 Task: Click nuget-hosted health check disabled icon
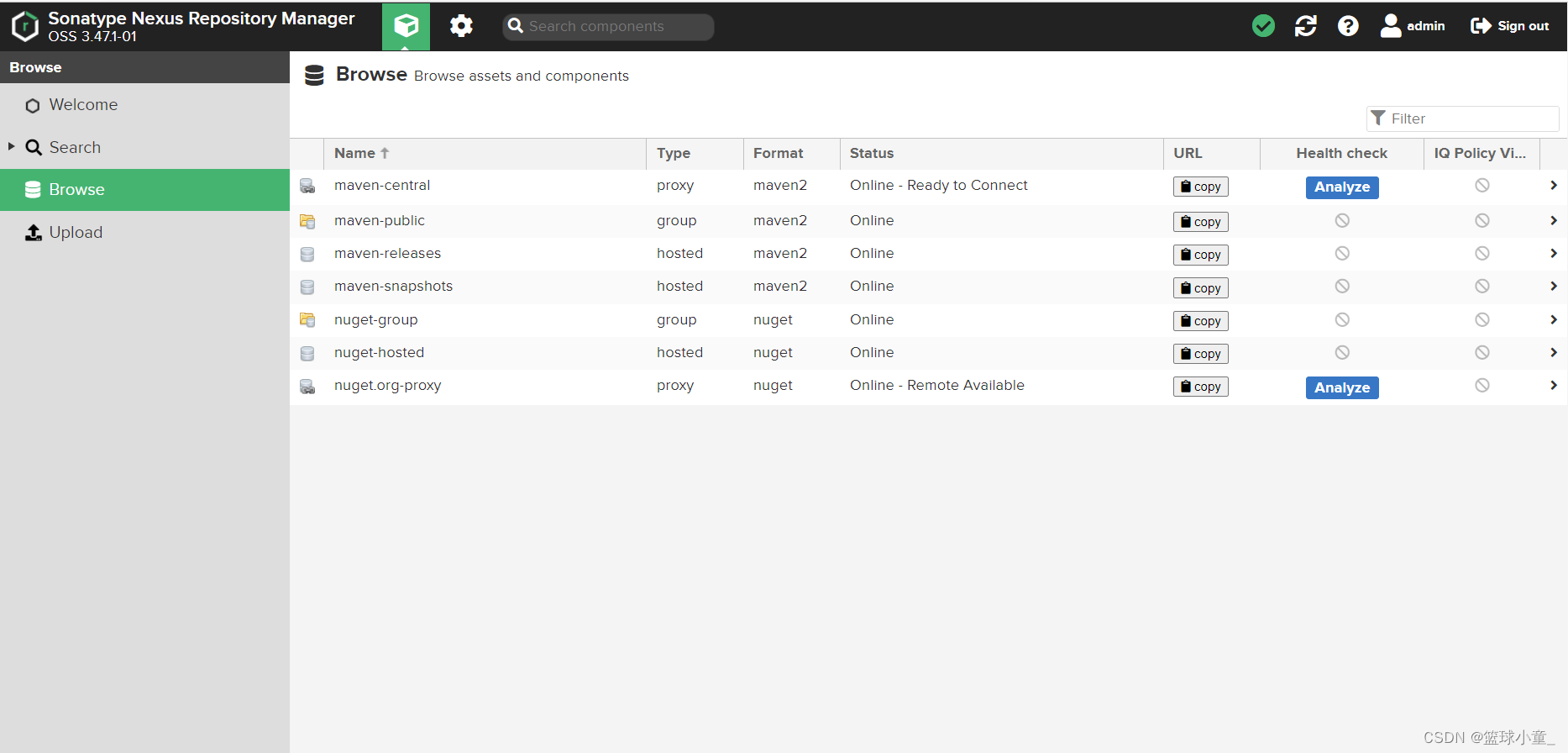coord(1342,352)
